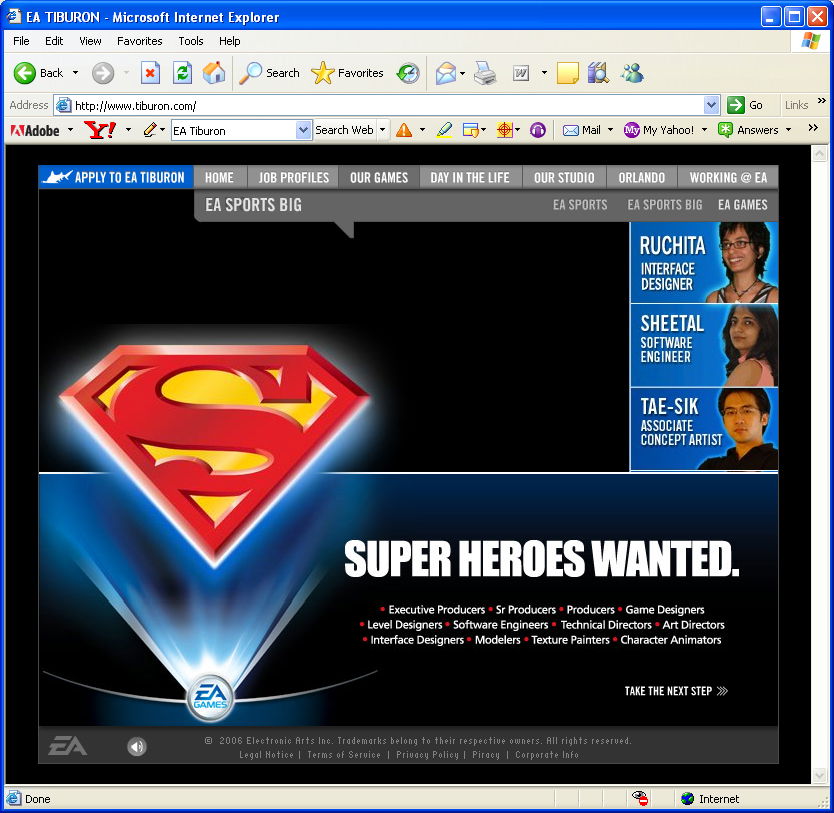The height and width of the screenshot is (813, 834).
Task: Open the Back history dropdown arrow
Action: point(76,73)
